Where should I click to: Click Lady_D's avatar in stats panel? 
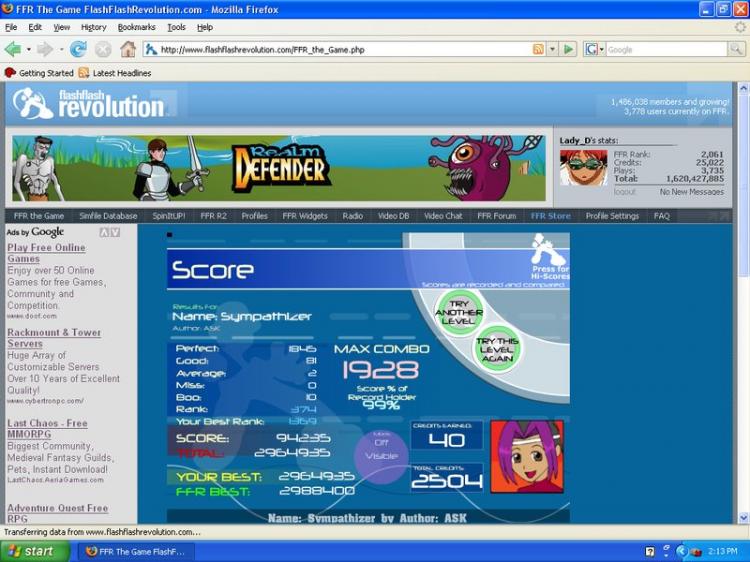(x=584, y=167)
